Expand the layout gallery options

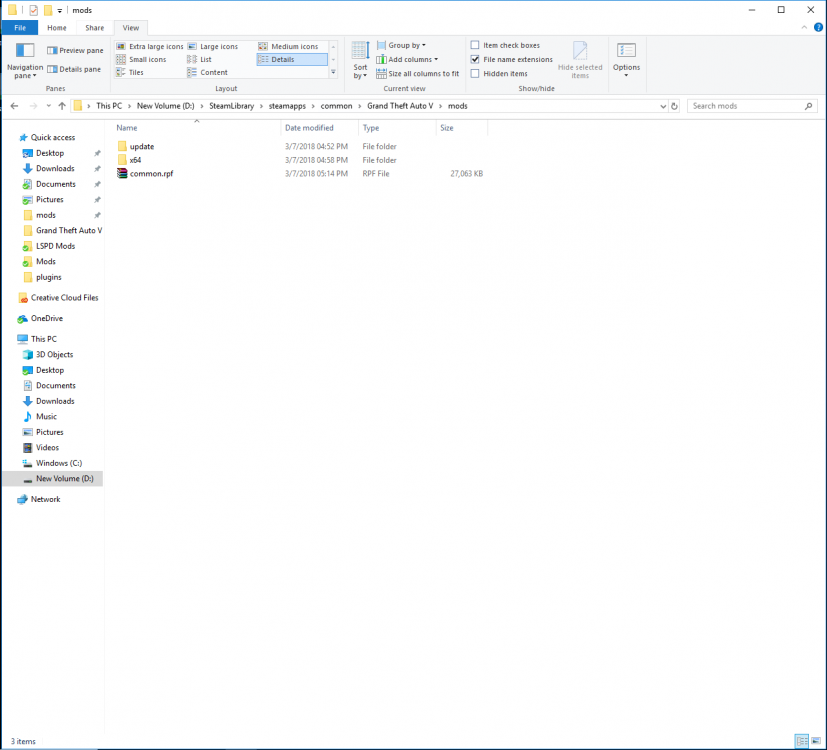click(333, 72)
